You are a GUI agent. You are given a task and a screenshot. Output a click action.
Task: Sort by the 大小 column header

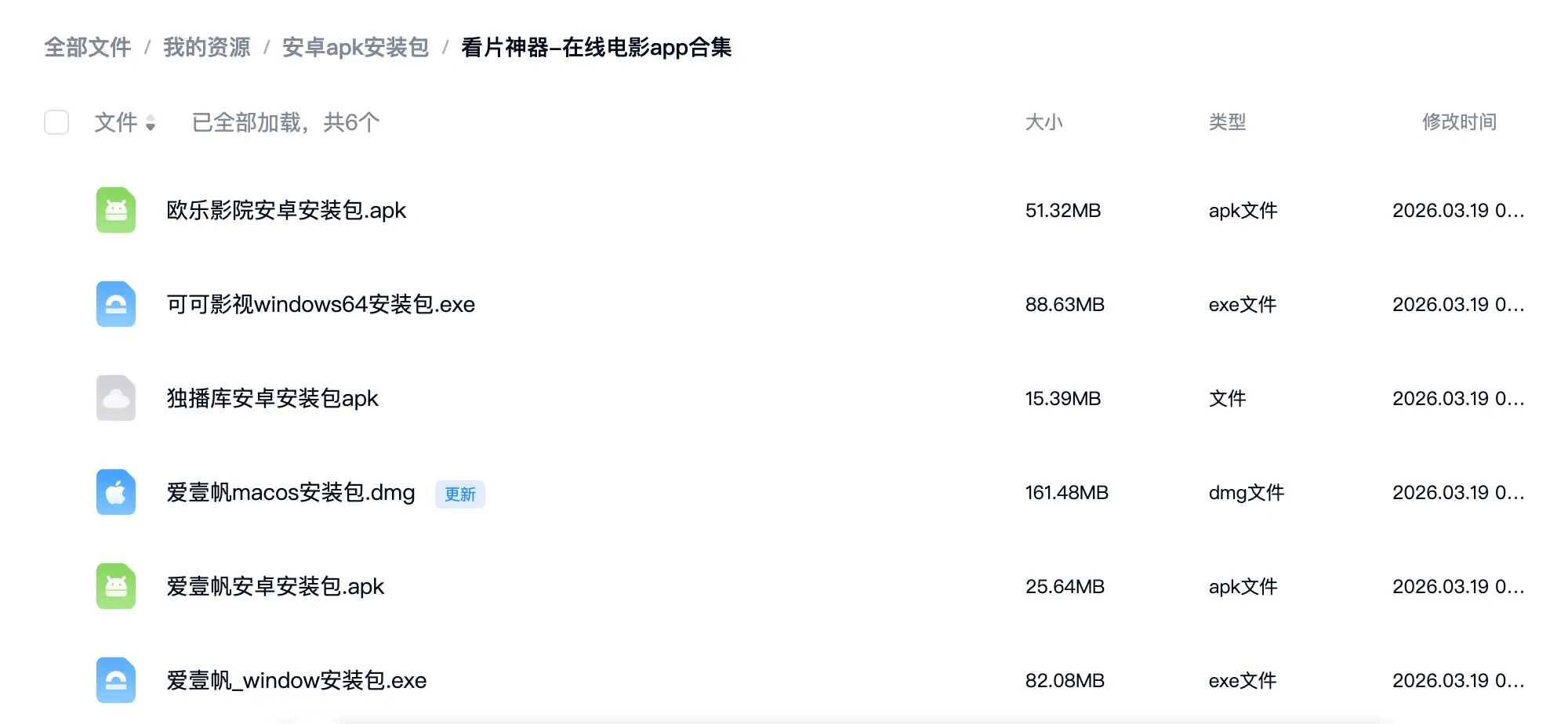coord(1044,122)
